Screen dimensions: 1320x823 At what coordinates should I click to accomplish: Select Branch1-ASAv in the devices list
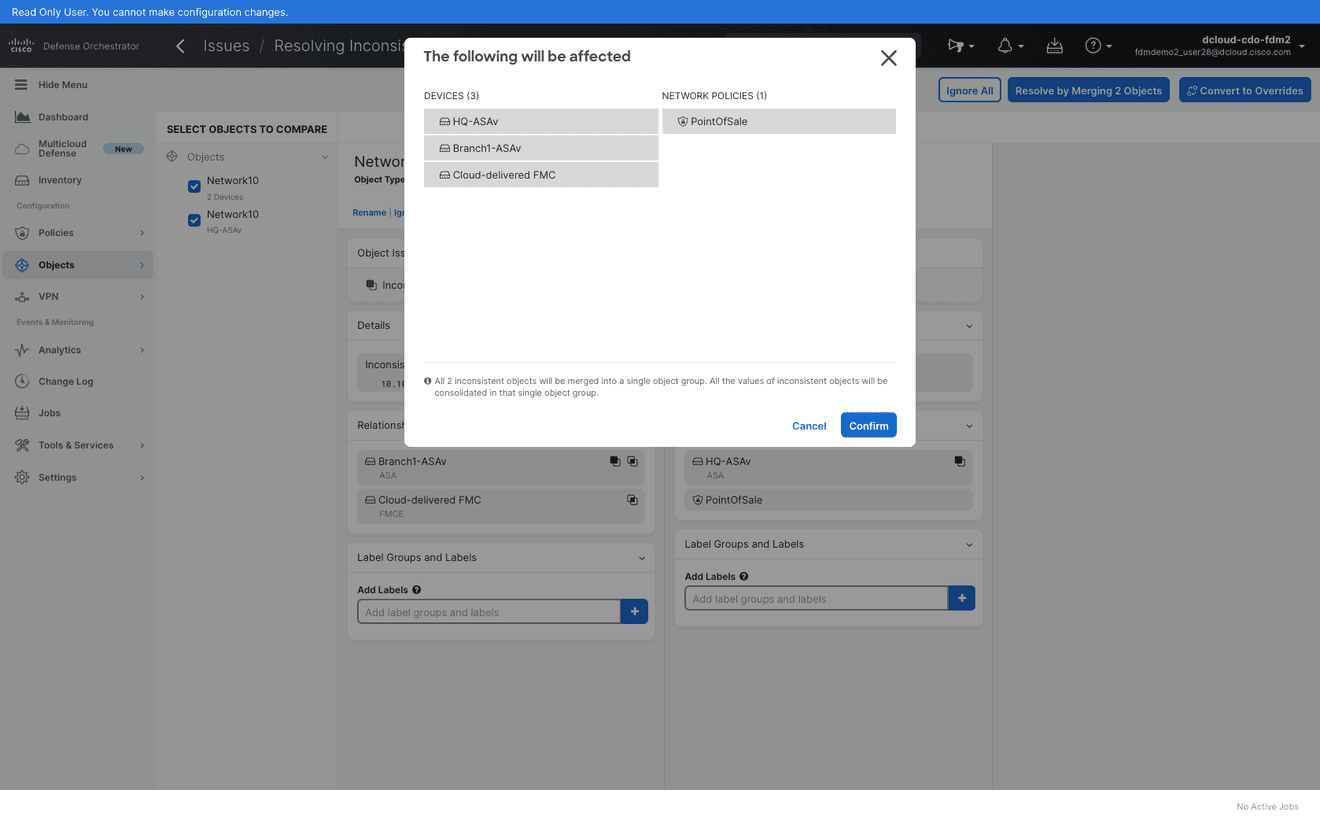(541, 148)
